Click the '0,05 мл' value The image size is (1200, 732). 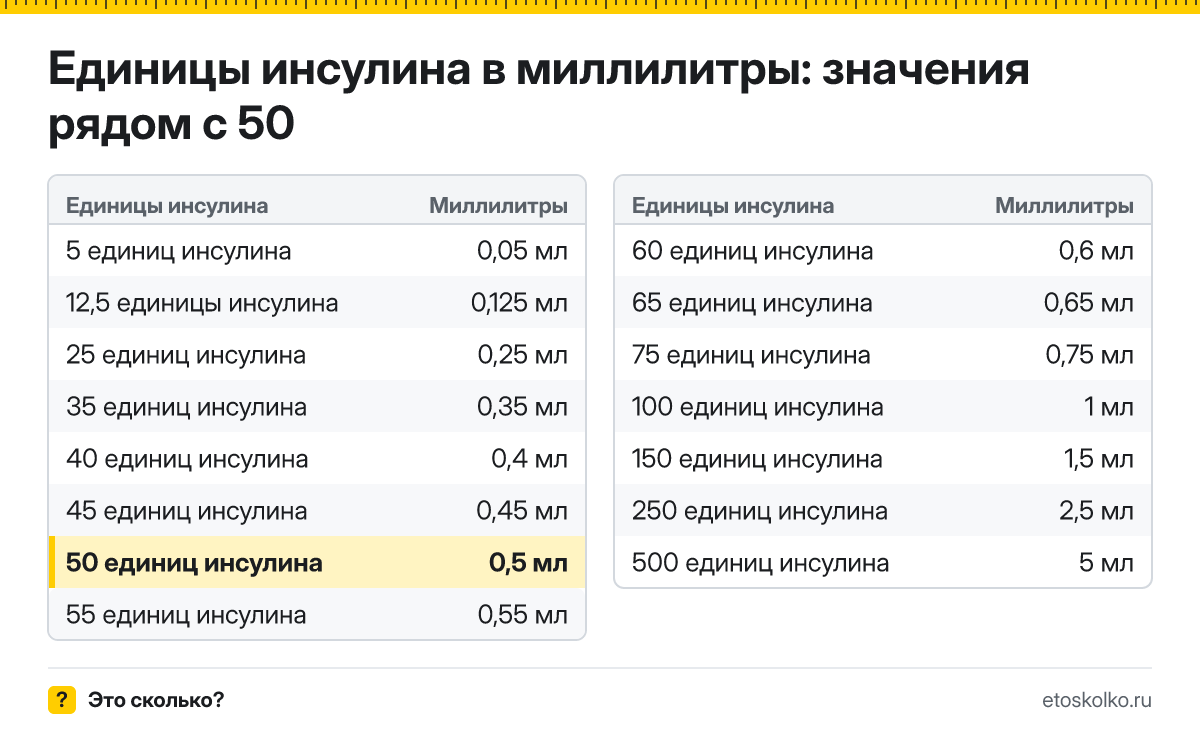[523, 250]
